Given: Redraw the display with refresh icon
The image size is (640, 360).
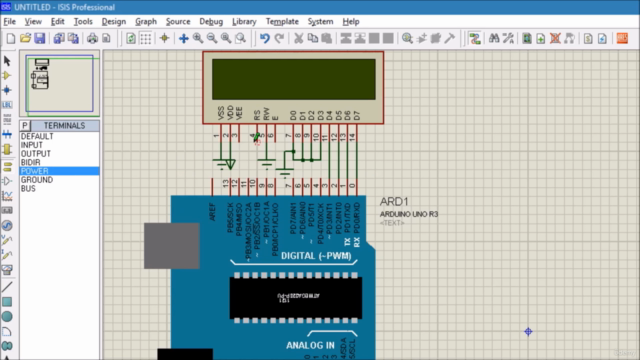Looking at the screenshot, I should click(x=131, y=38).
